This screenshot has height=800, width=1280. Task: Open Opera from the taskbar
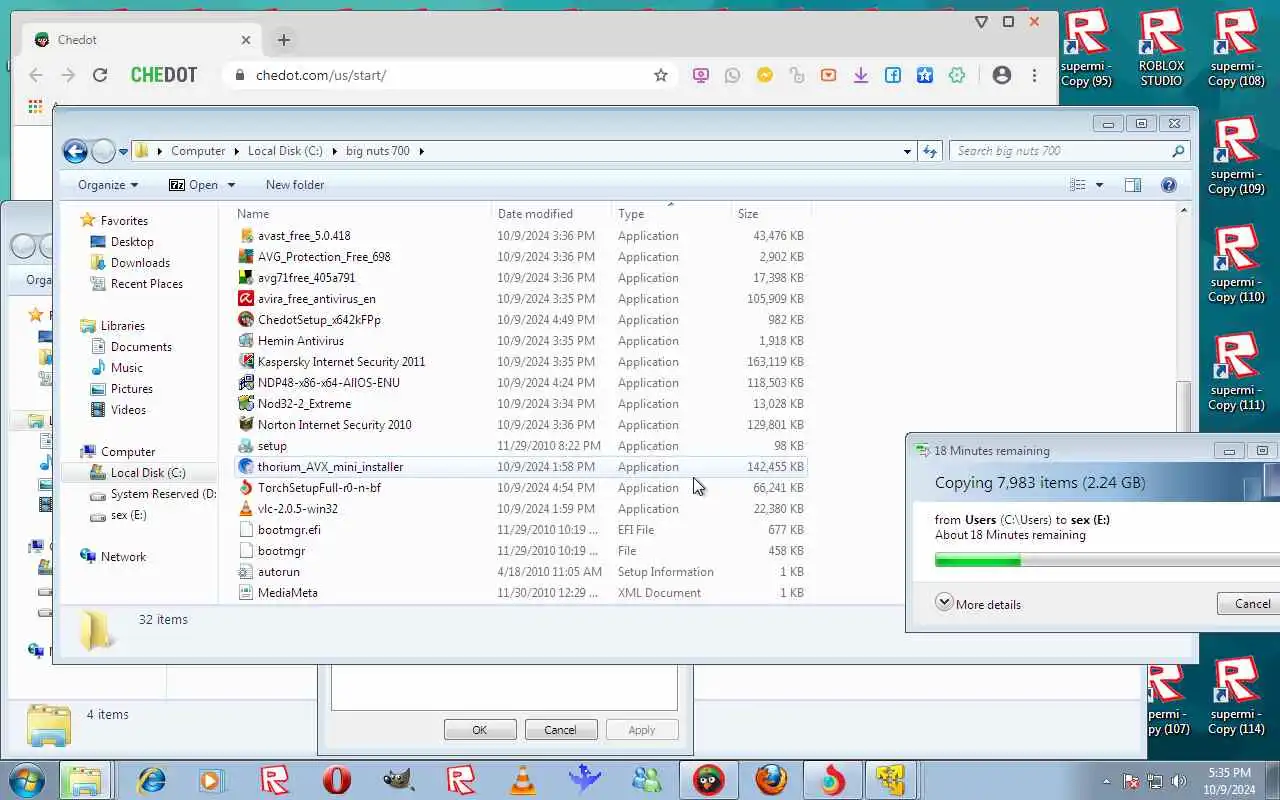(337, 779)
